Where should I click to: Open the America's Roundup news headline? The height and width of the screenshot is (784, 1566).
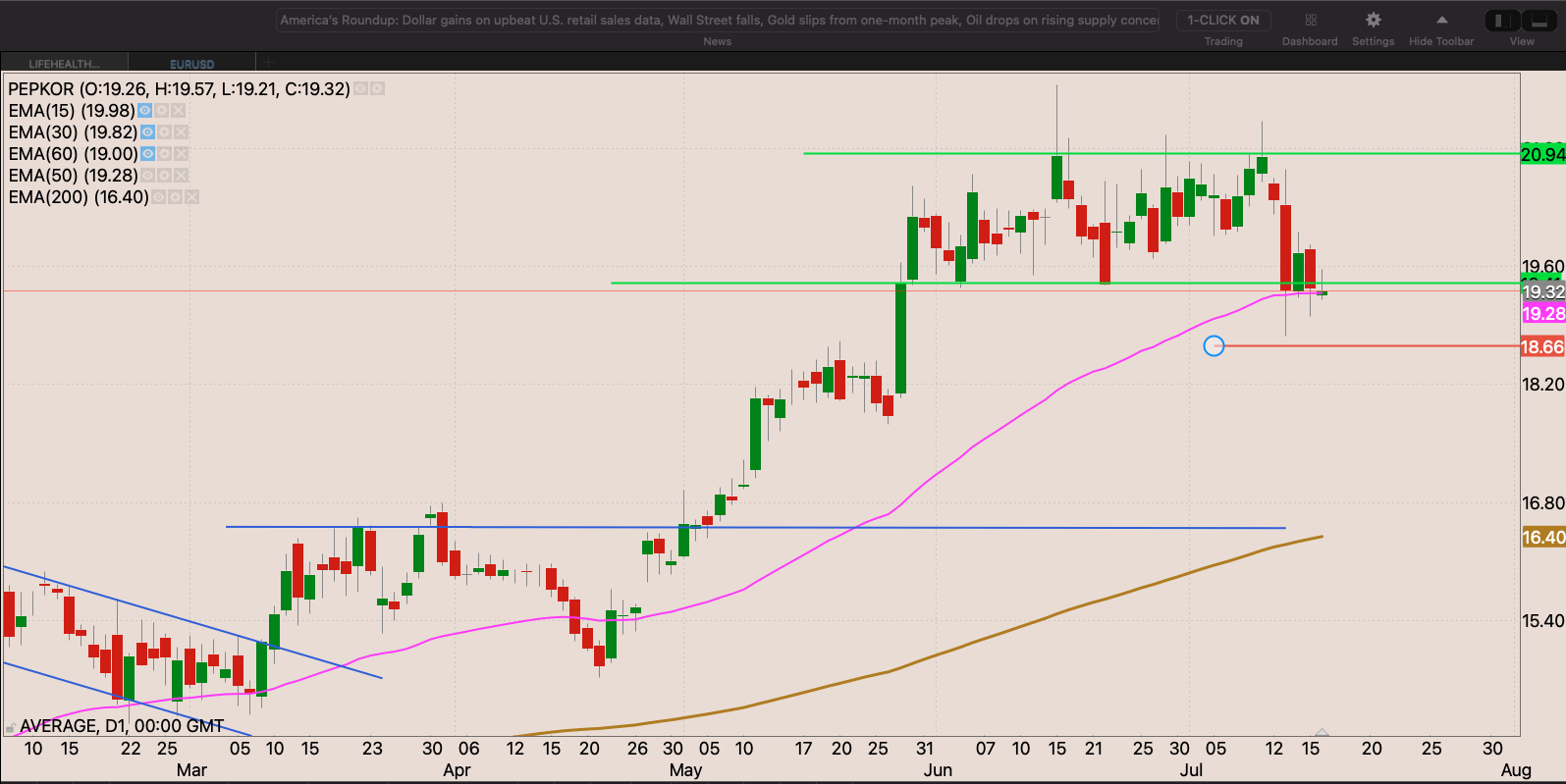pos(718,21)
